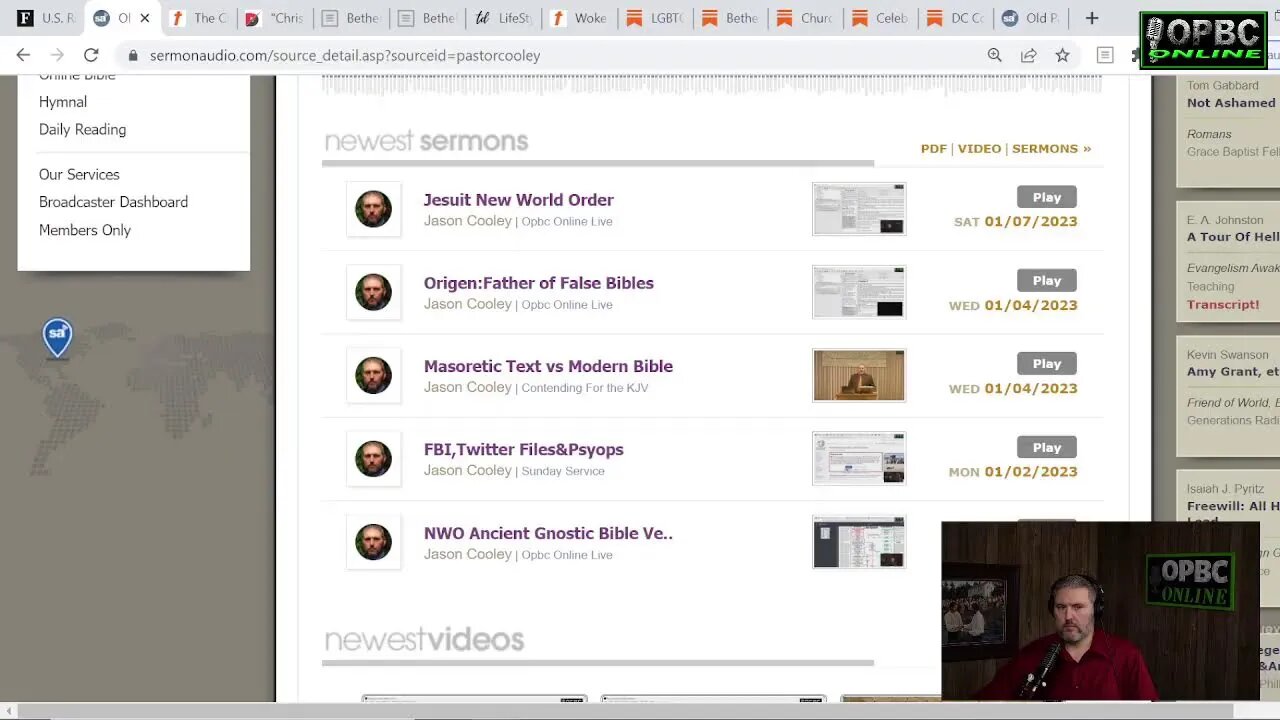Go back using the browser back arrow

pos(23,55)
